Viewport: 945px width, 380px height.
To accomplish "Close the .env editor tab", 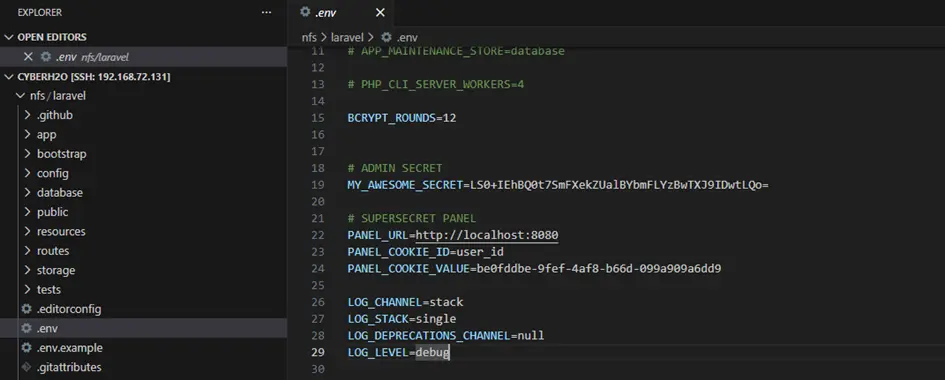I will [x=380, y=13].
